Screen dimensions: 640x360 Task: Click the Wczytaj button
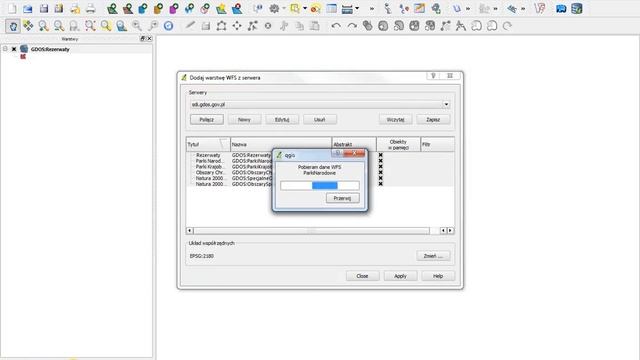click(396, 120)
